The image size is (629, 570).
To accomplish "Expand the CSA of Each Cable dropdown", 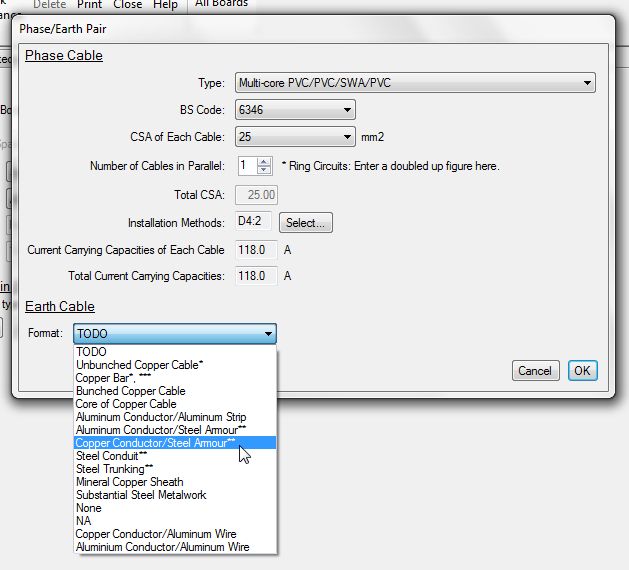I will coord(295,137).
